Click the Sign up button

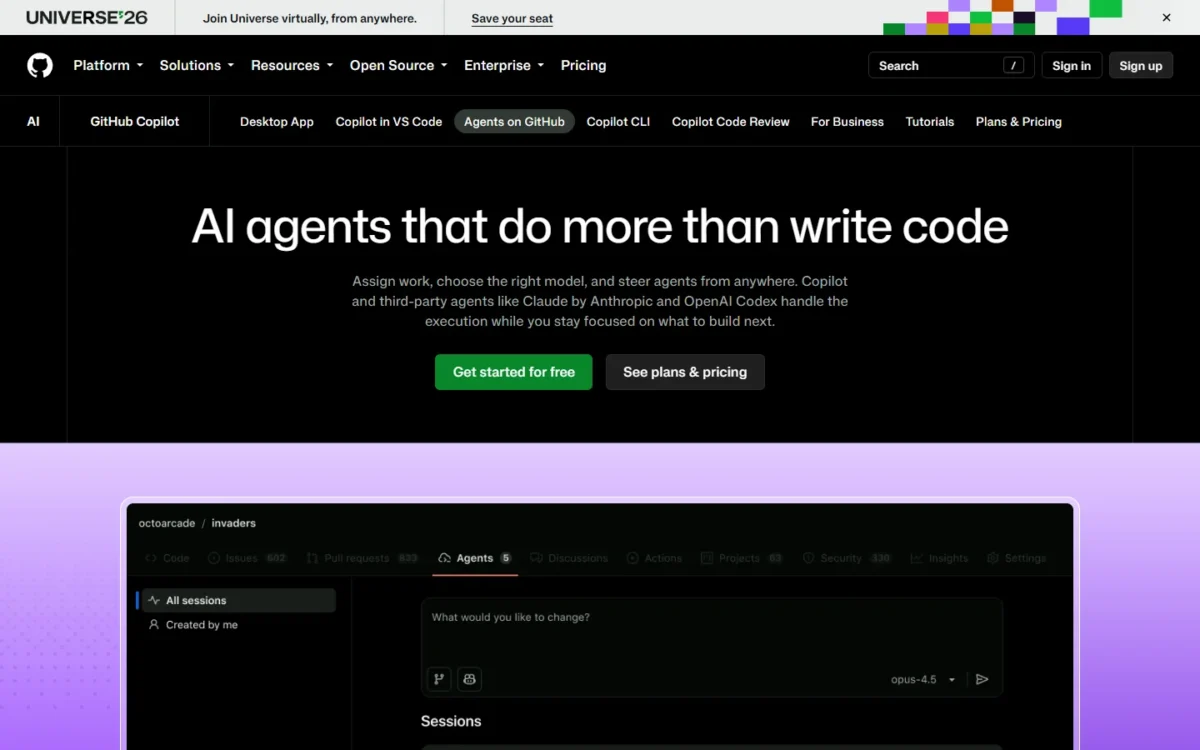click(1141, 66)
